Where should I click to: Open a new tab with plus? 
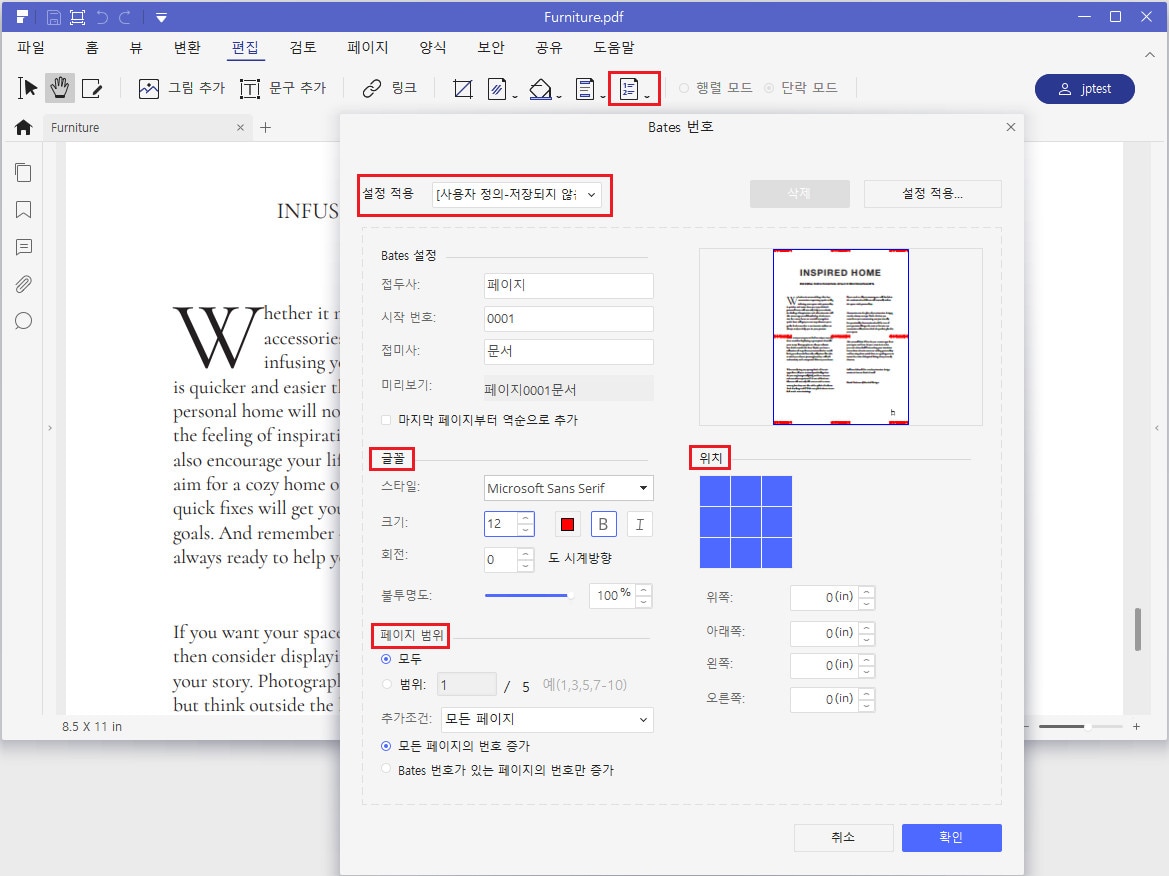point(265,127)
